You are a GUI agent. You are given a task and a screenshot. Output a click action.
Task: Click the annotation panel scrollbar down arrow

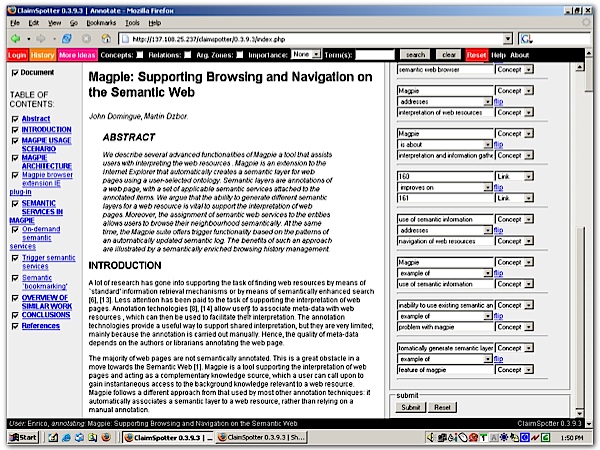pos(580,413)
